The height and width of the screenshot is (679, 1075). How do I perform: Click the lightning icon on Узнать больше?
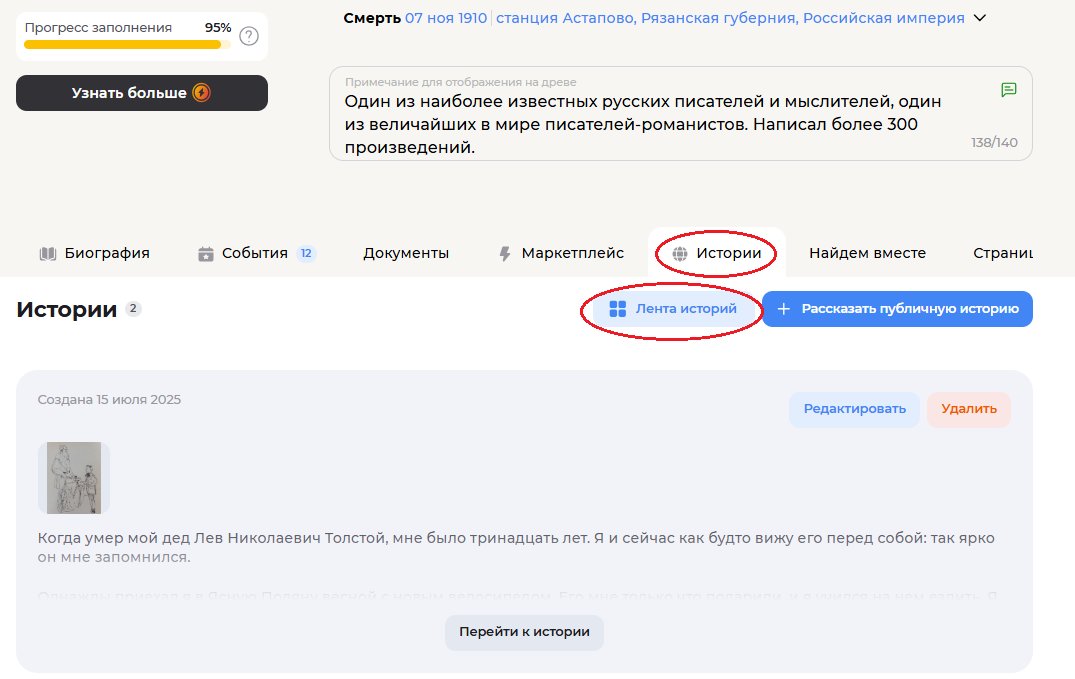pyautogui.click(x=201, y=93)
